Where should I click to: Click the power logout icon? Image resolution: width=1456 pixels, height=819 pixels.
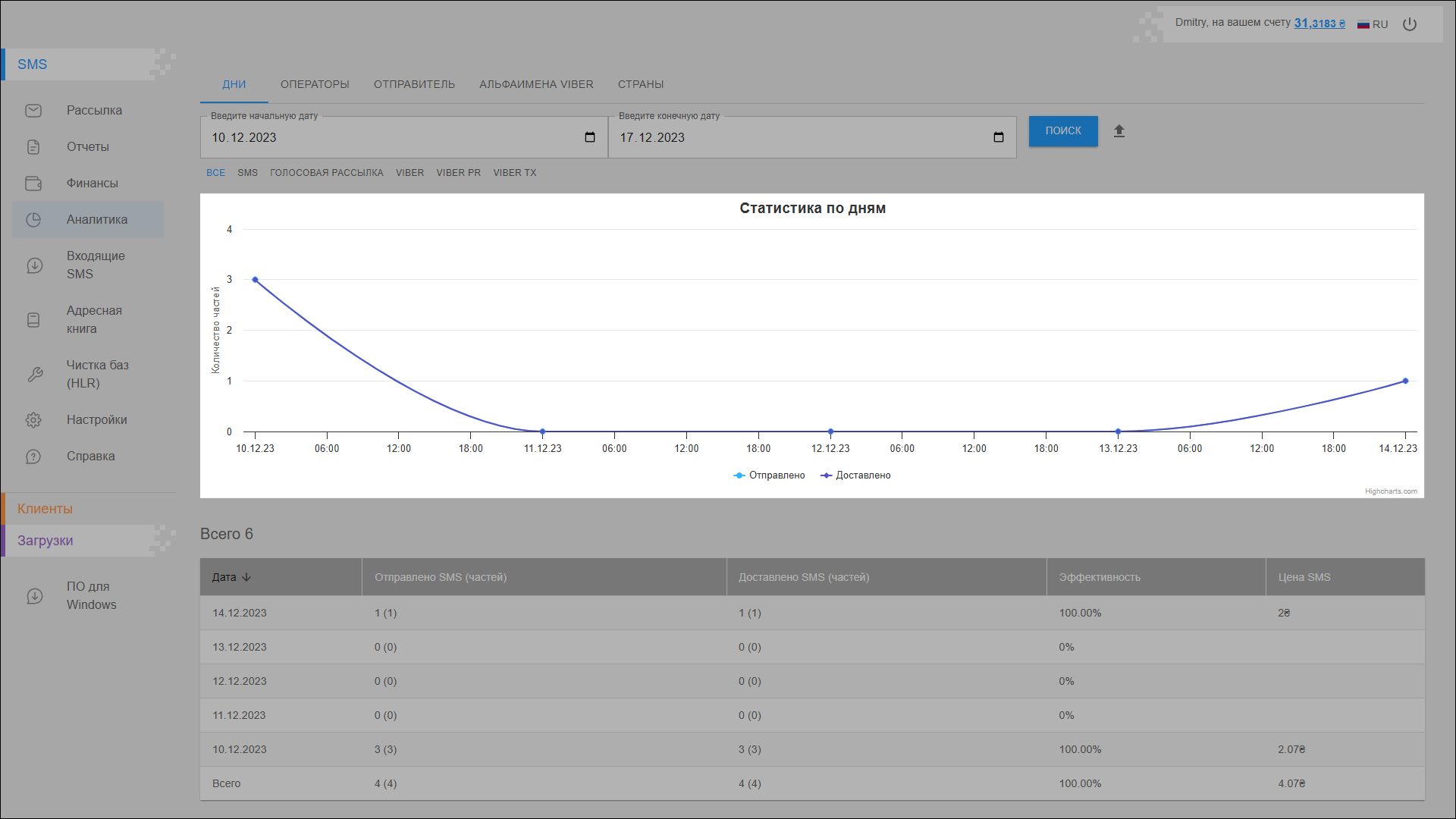click(1410, 24)
